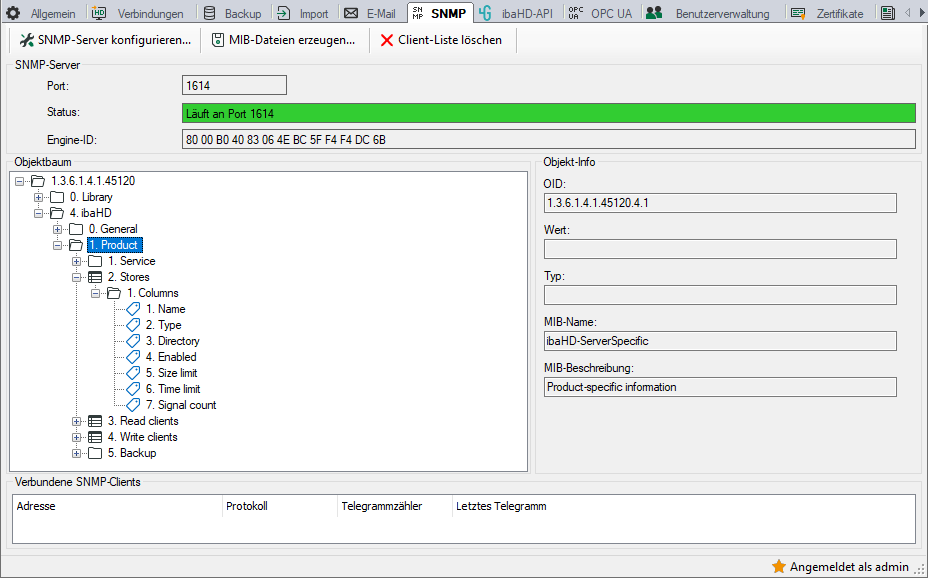Click the table icon of 3. Read clients
The width and height of the screenshot is (928, 578).
(95, 421)
